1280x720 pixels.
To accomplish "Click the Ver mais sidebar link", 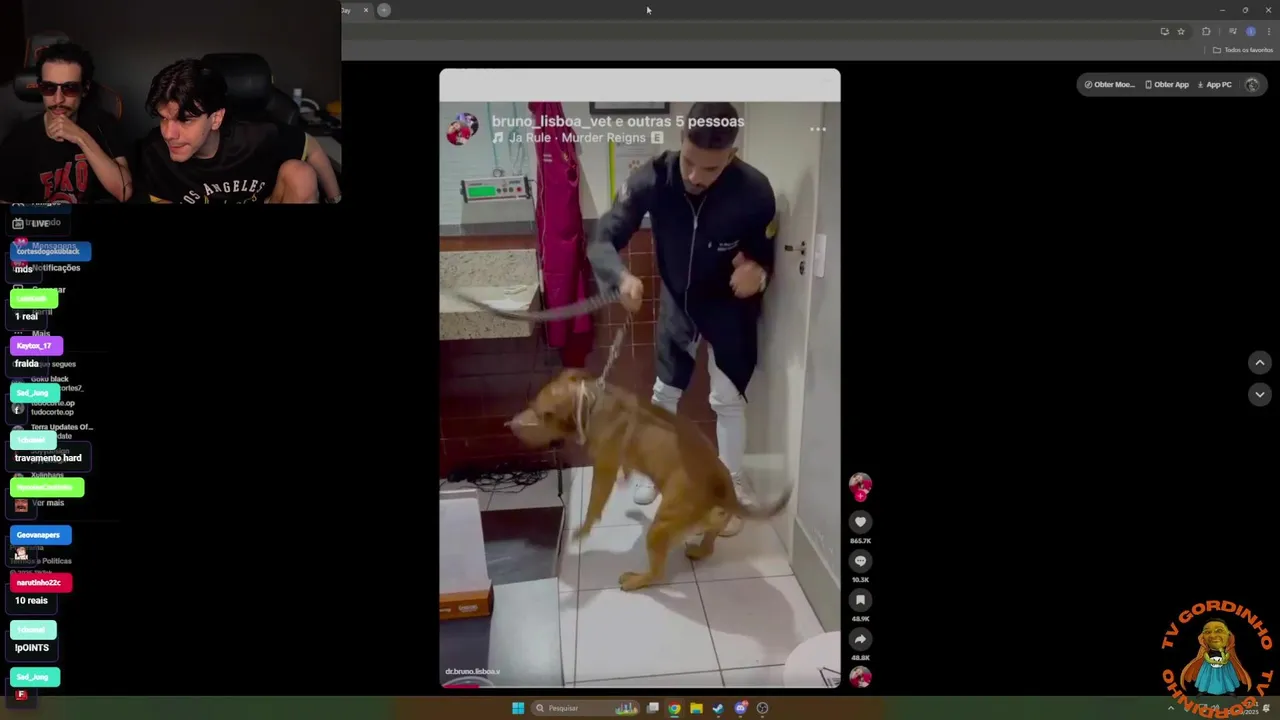I will [x=47, y=503].
